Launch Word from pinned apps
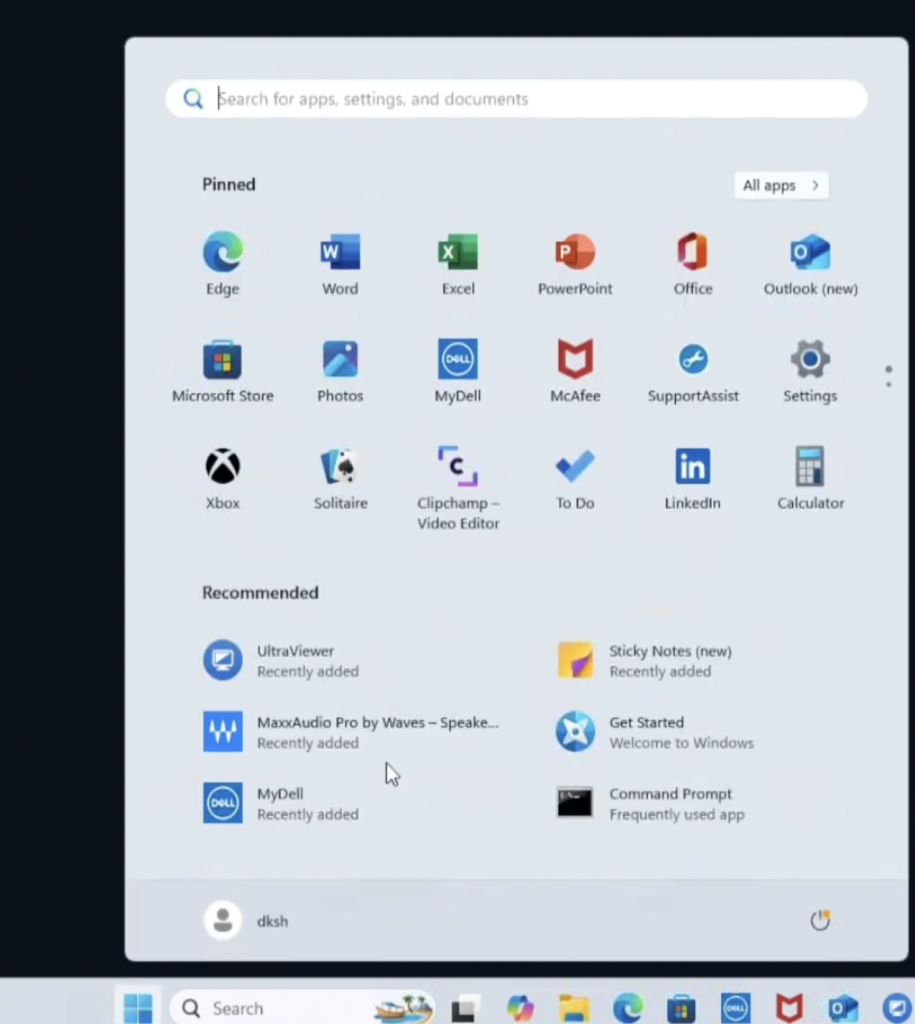915x1024 pixels. (x=340, y=262)
